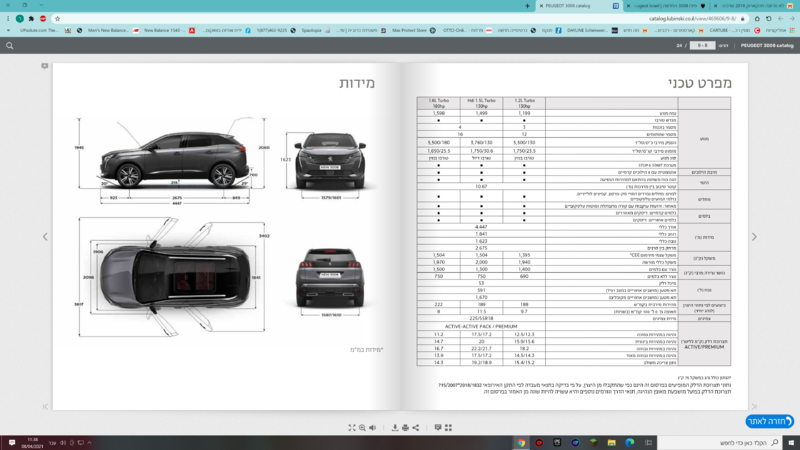Print the catalog pages via printer icon
The height and width of the screenshot is (450, 800).
[x=406, y=428]
